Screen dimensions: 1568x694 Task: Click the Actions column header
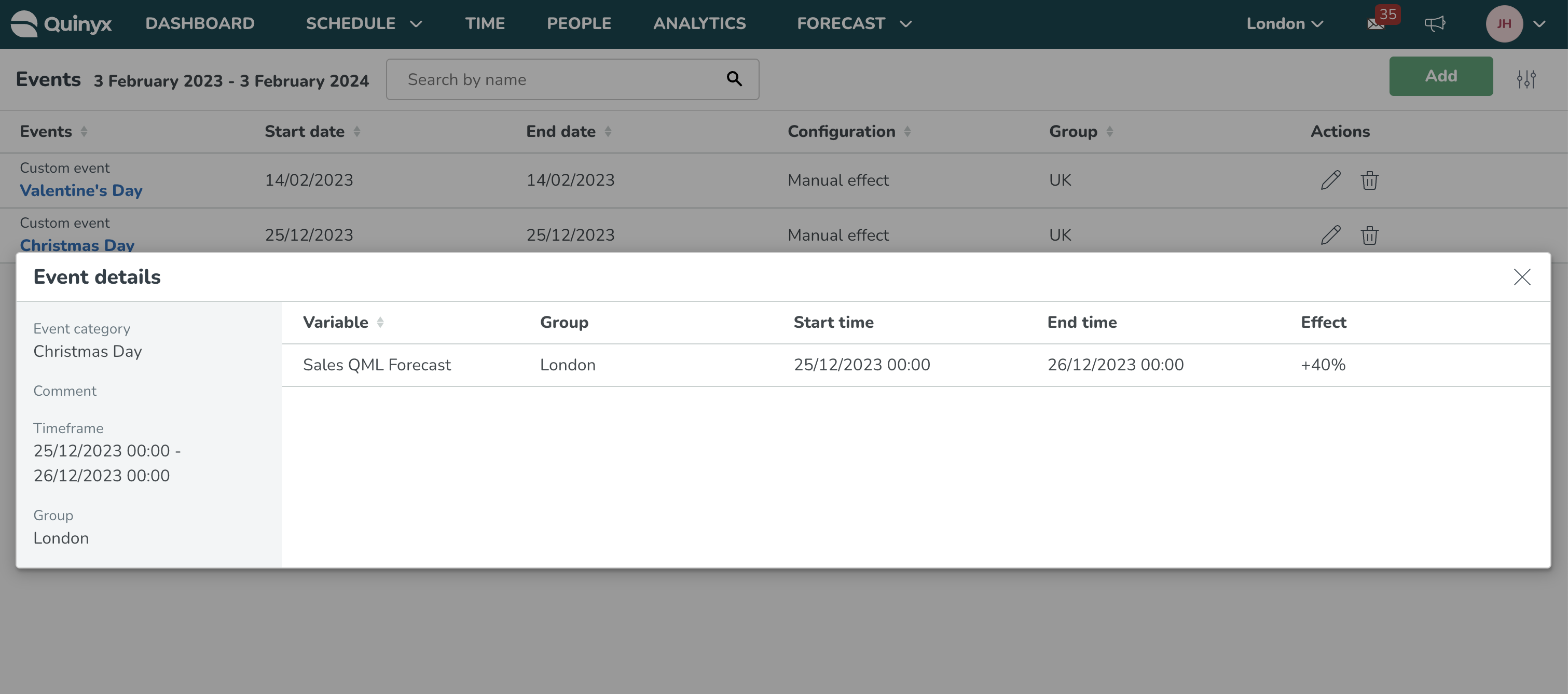coord(1340,131)
